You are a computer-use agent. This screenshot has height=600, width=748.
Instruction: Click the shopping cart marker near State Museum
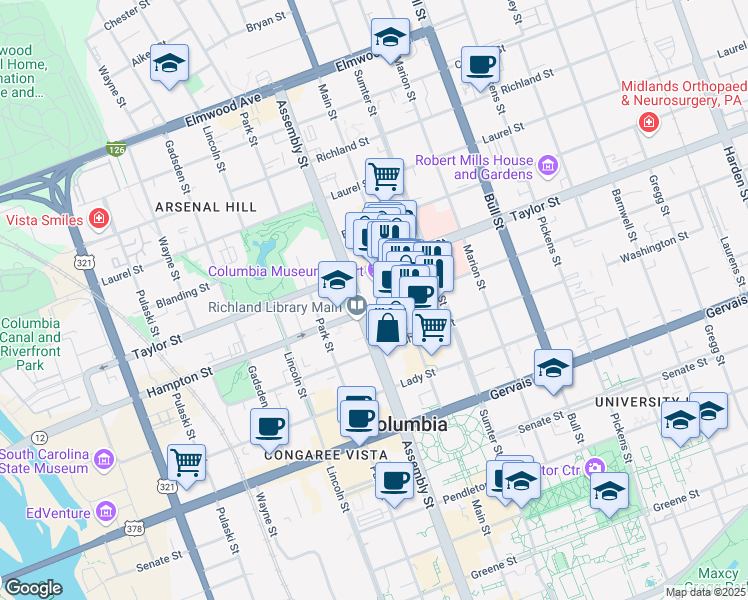[187, 464]
